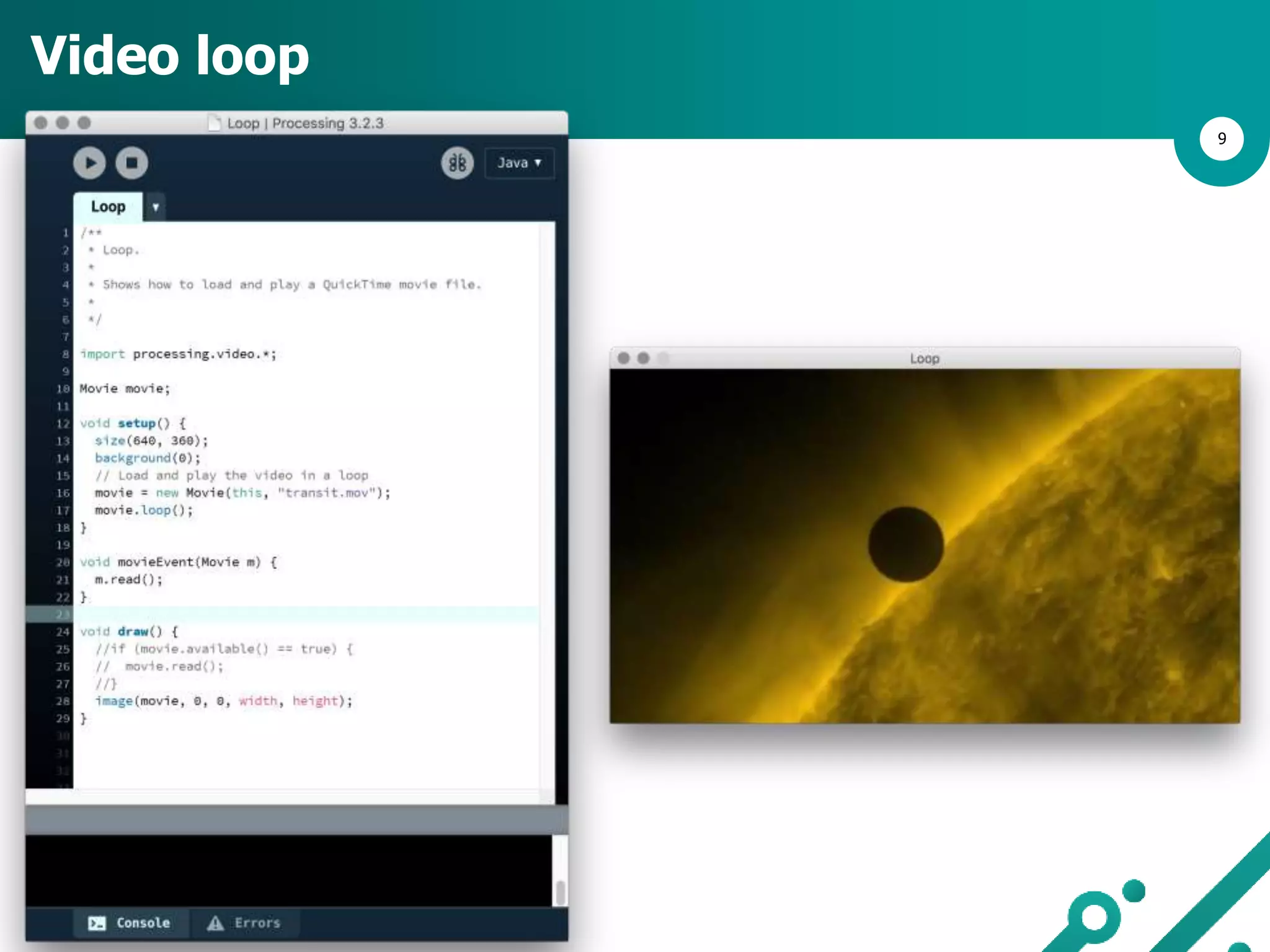Image resolution: width=1270 pixels, height=952 pixels.
Task: Open the tab menu arrow beside Loop
Action: tap(156, 207)
